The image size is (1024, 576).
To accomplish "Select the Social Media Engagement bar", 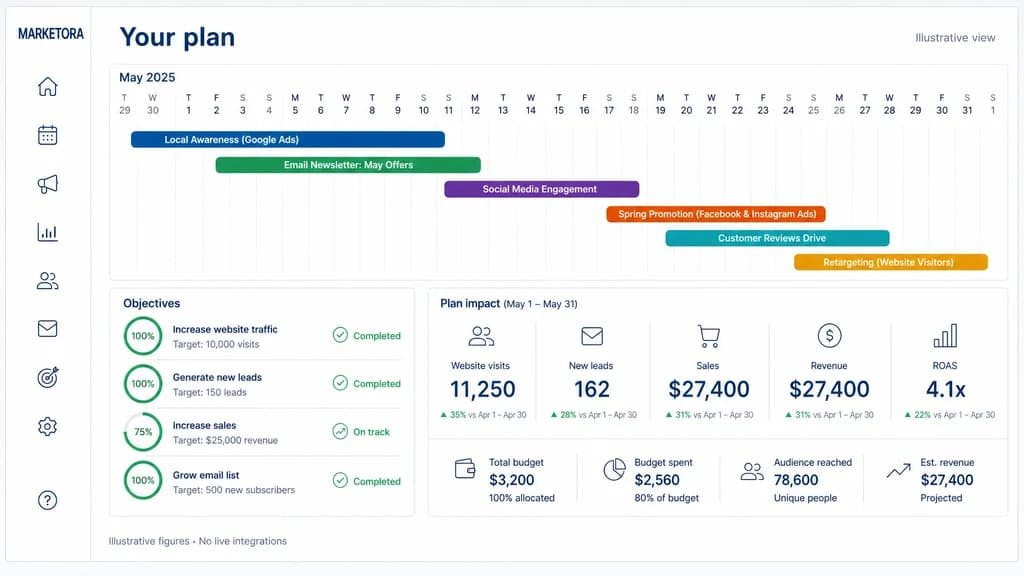I will [541, 189].
